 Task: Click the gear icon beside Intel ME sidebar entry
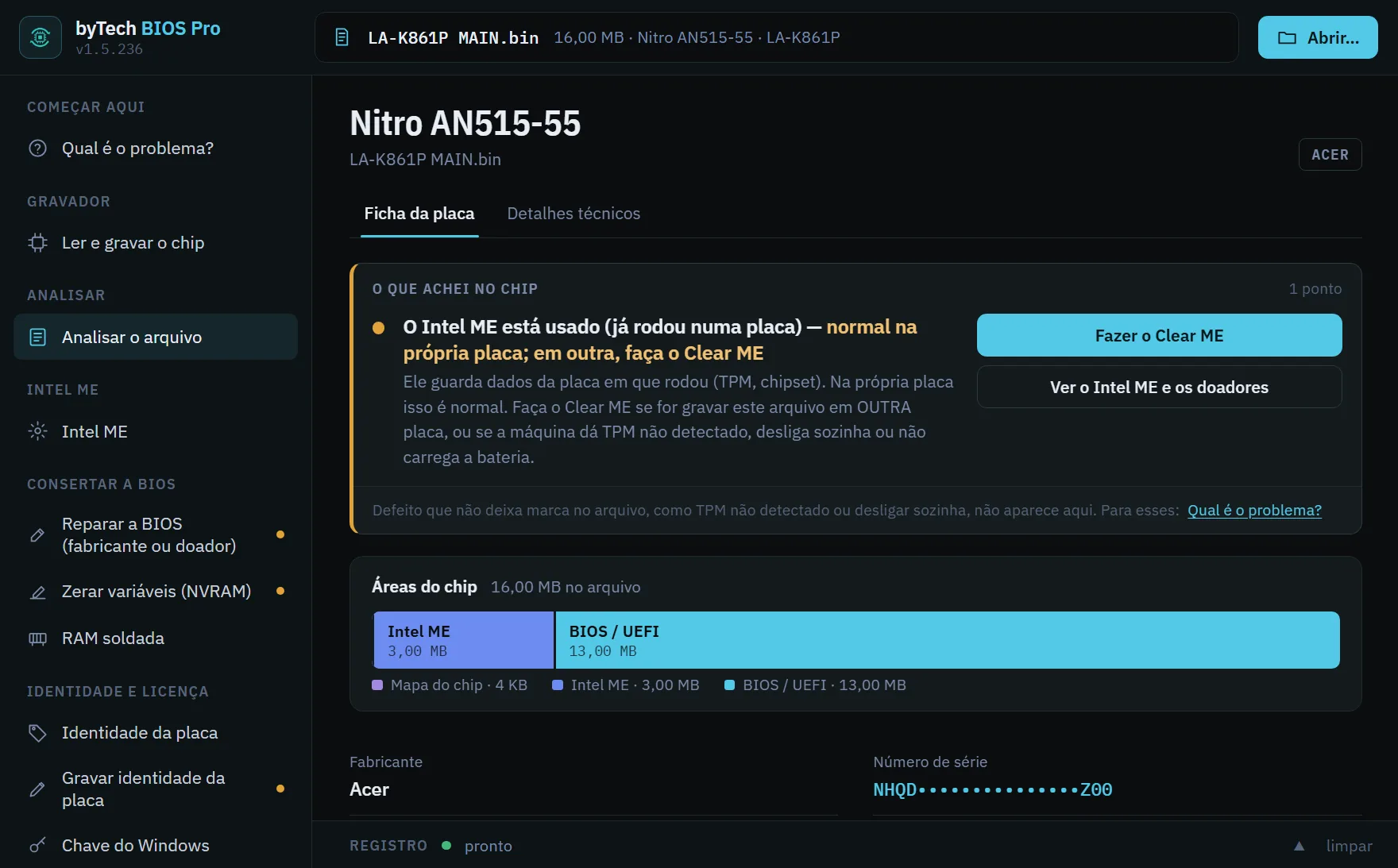click(37, 432)
